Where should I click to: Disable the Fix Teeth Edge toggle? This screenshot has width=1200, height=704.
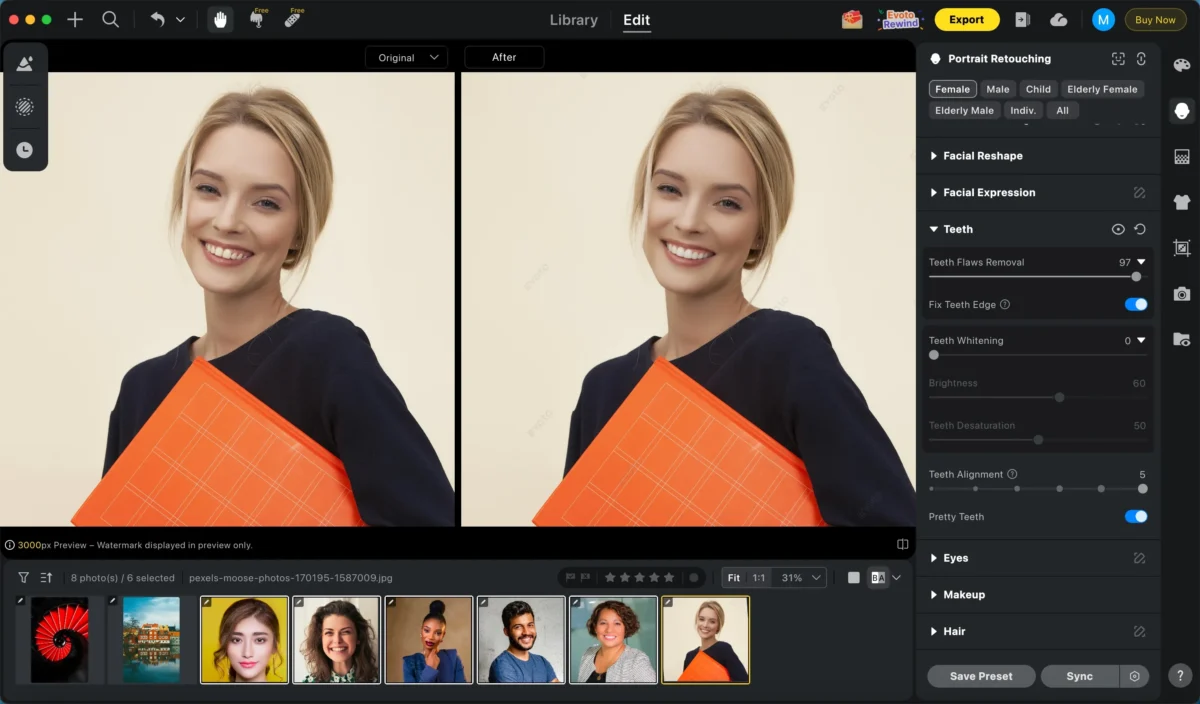pyautogui.click(x=1135, y=304)
